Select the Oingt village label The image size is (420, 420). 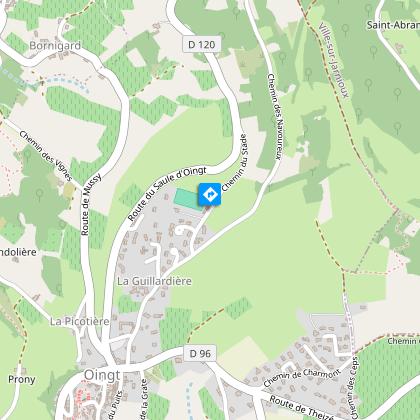102,375
